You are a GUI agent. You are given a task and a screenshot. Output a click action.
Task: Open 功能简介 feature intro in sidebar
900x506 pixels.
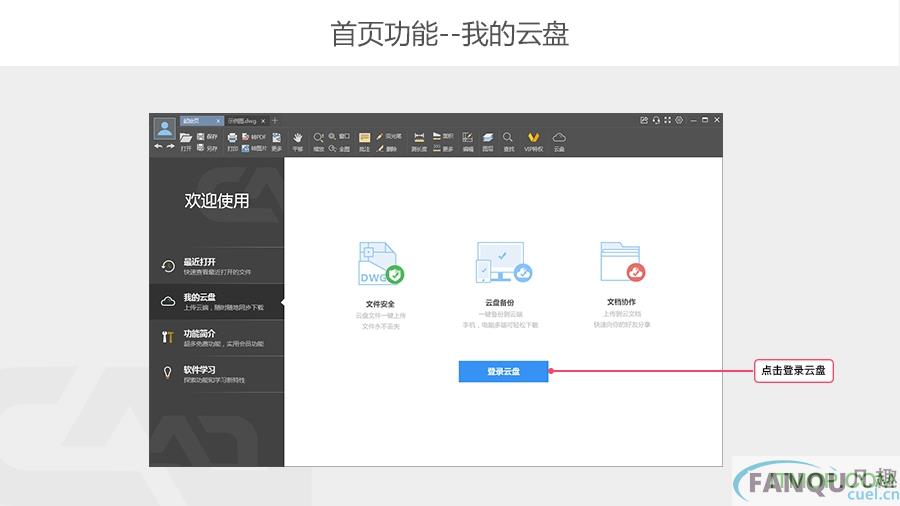click(216, 338)
